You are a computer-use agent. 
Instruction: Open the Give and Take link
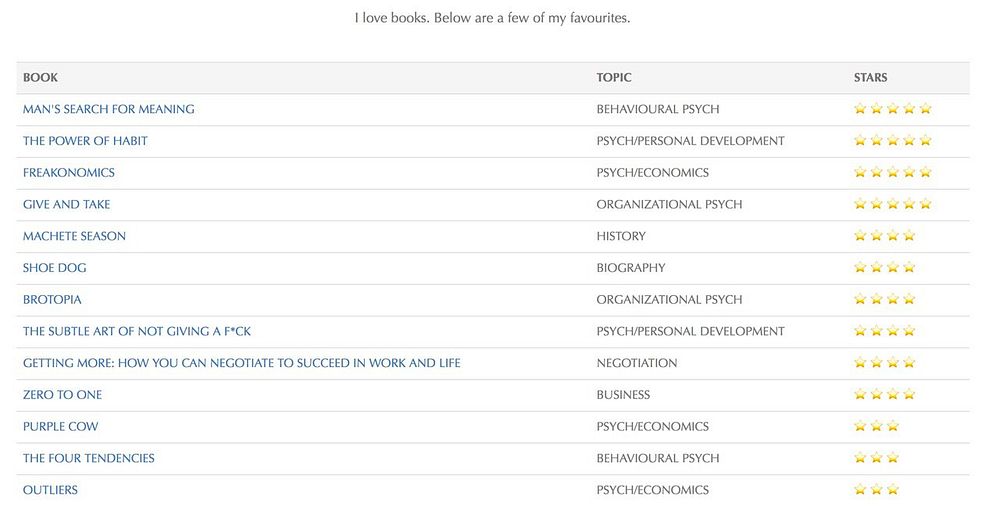67,205
